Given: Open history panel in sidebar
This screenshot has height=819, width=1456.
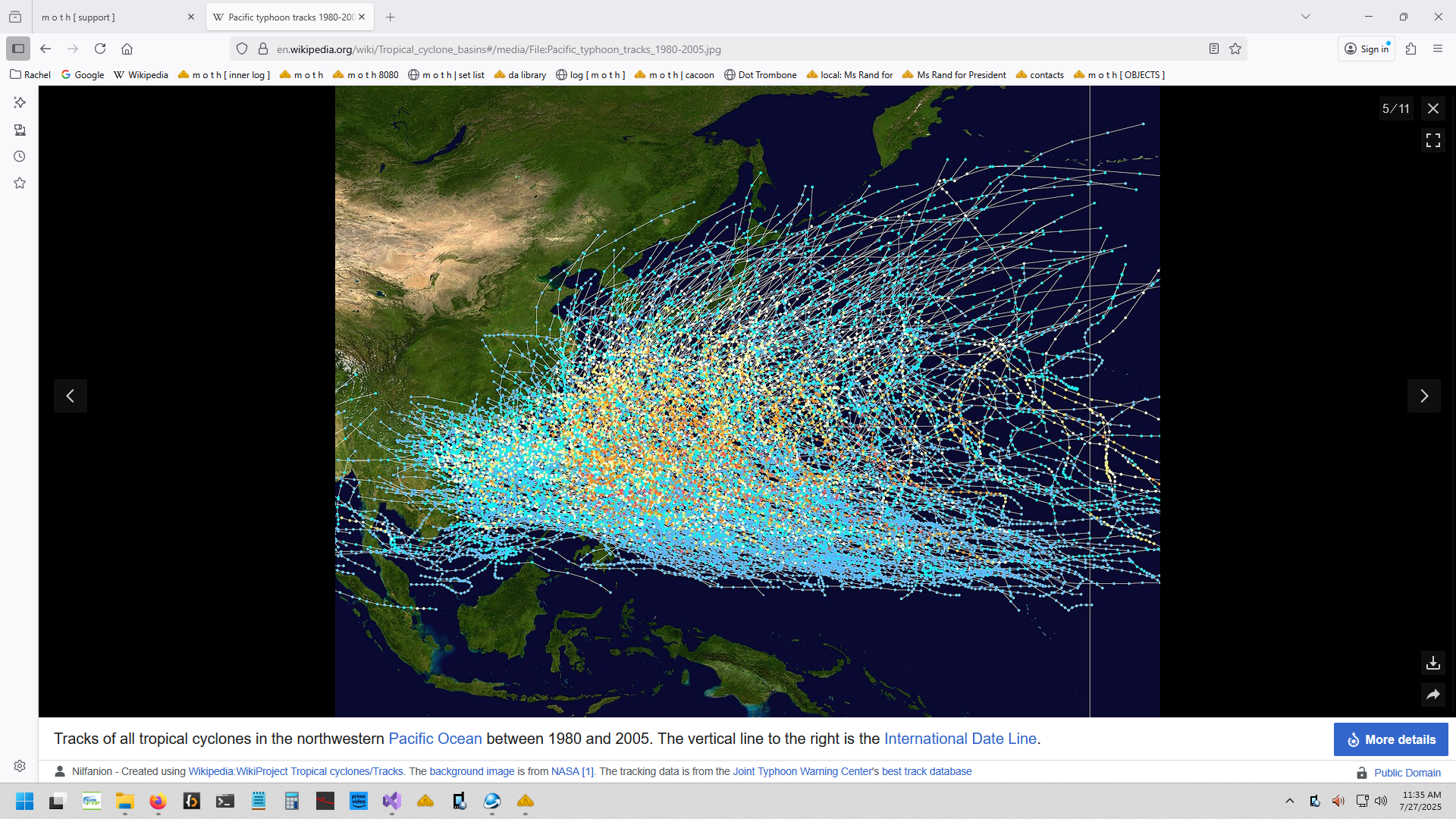Looking at the screenshot, I should click(x=20, y=157).
